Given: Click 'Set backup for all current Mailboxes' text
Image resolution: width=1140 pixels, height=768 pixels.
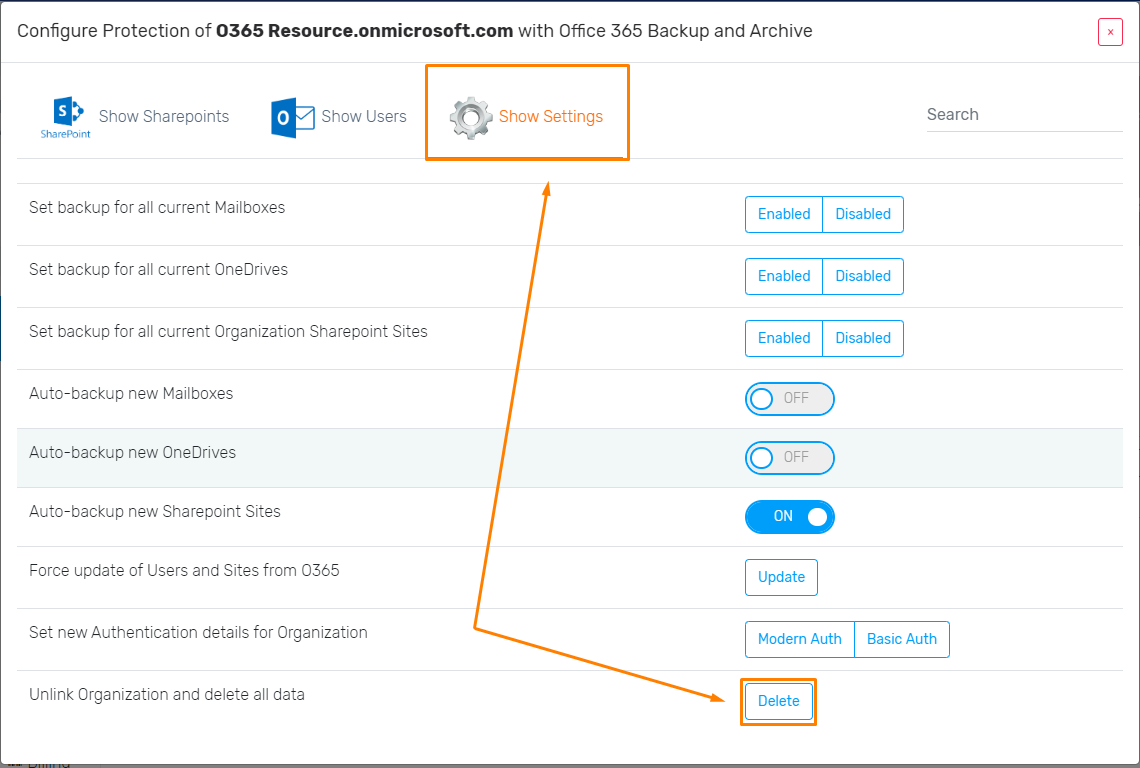Looking at the screenshot, I should click(x=157, y=207).
